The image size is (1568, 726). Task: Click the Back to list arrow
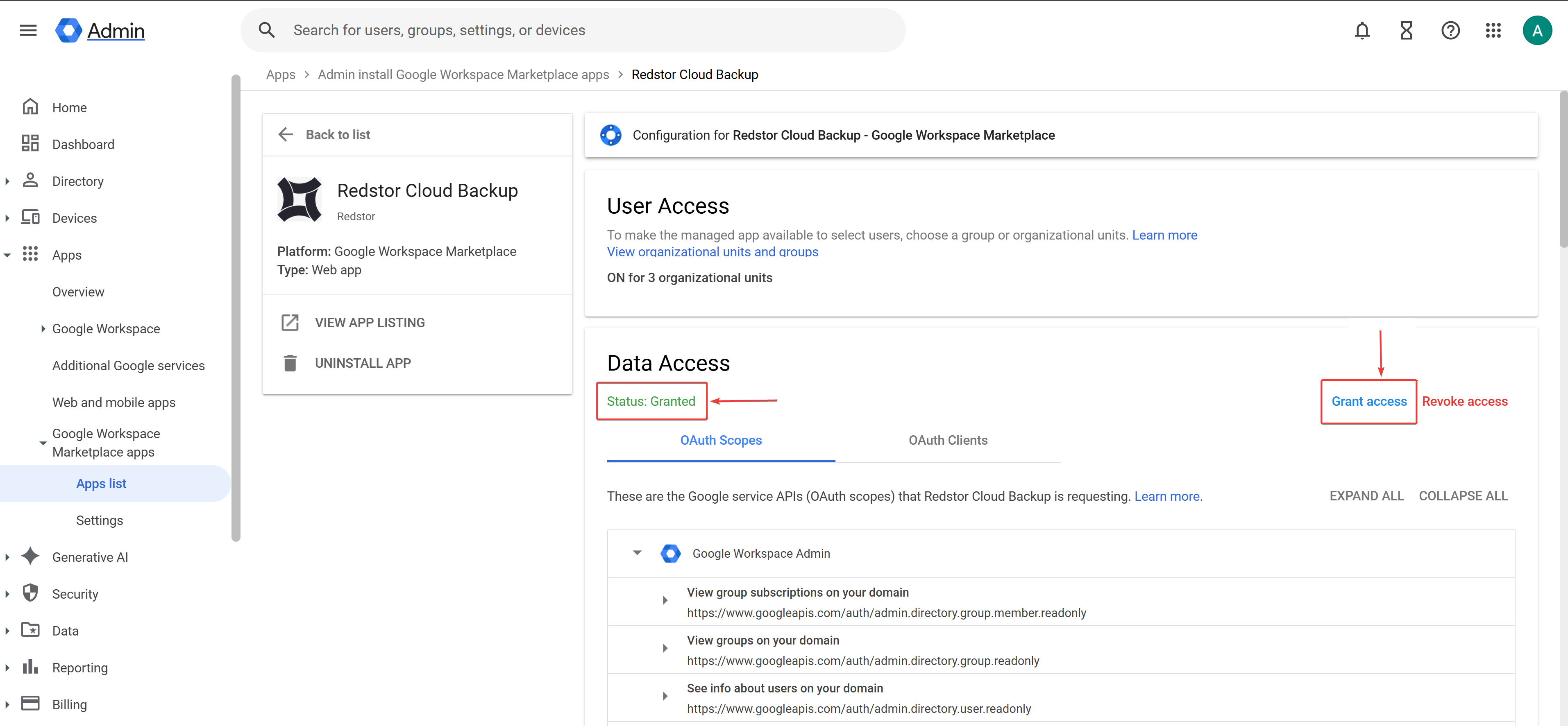[x=286, y=134]
